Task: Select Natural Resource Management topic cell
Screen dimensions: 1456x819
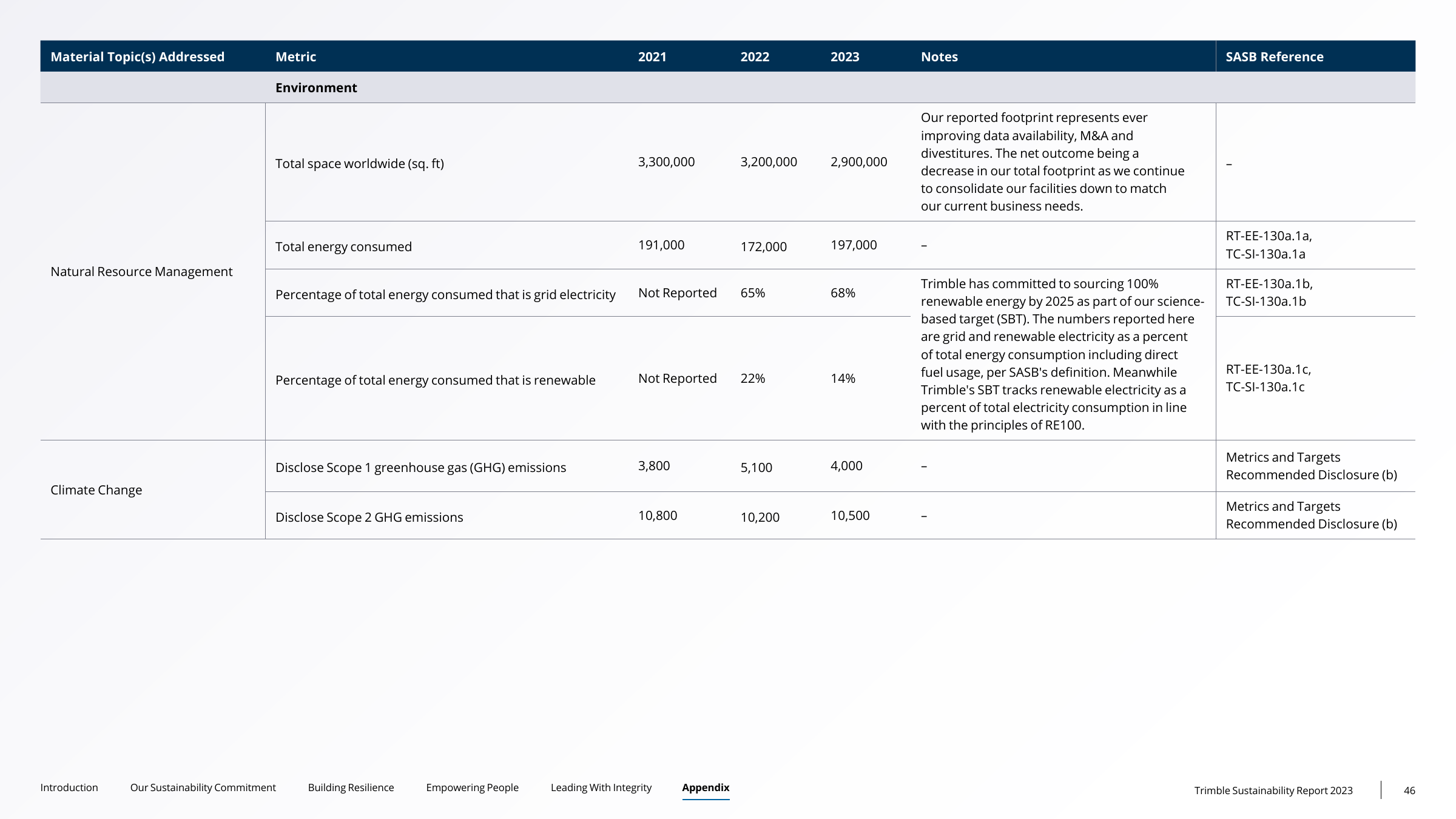Action: (141, 272)
